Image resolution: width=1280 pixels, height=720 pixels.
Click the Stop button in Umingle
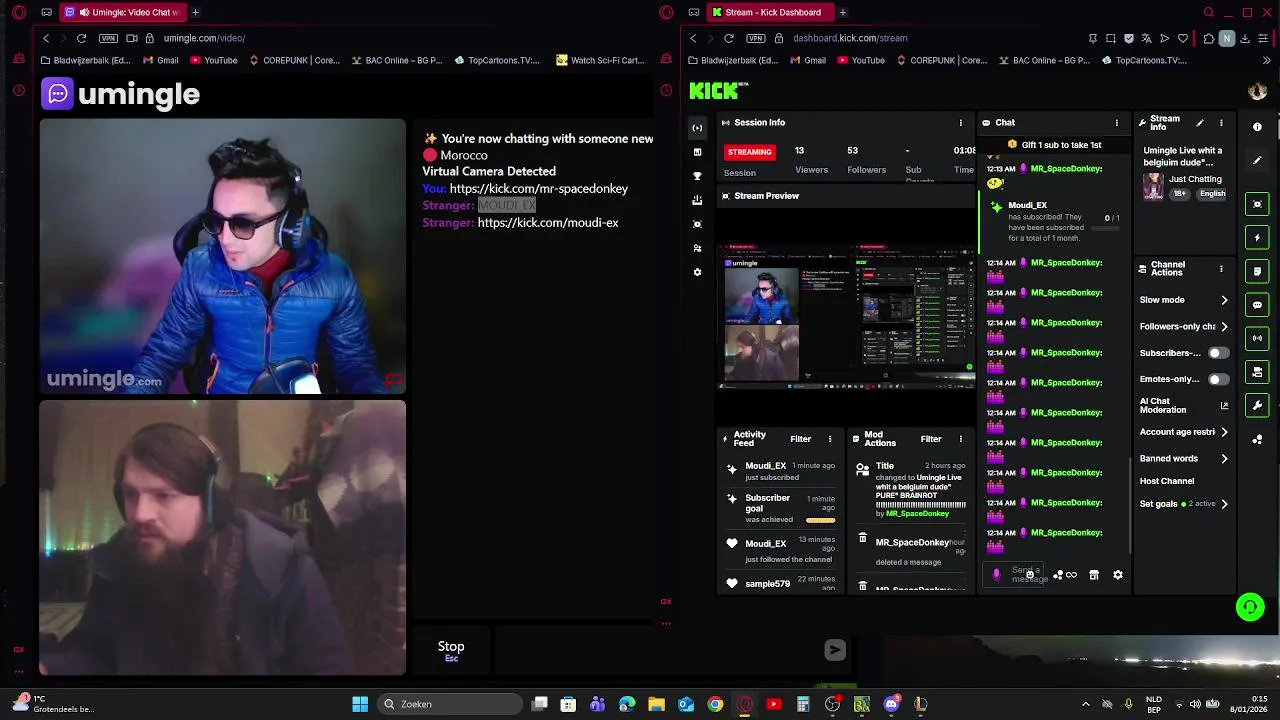coord(451,650)
